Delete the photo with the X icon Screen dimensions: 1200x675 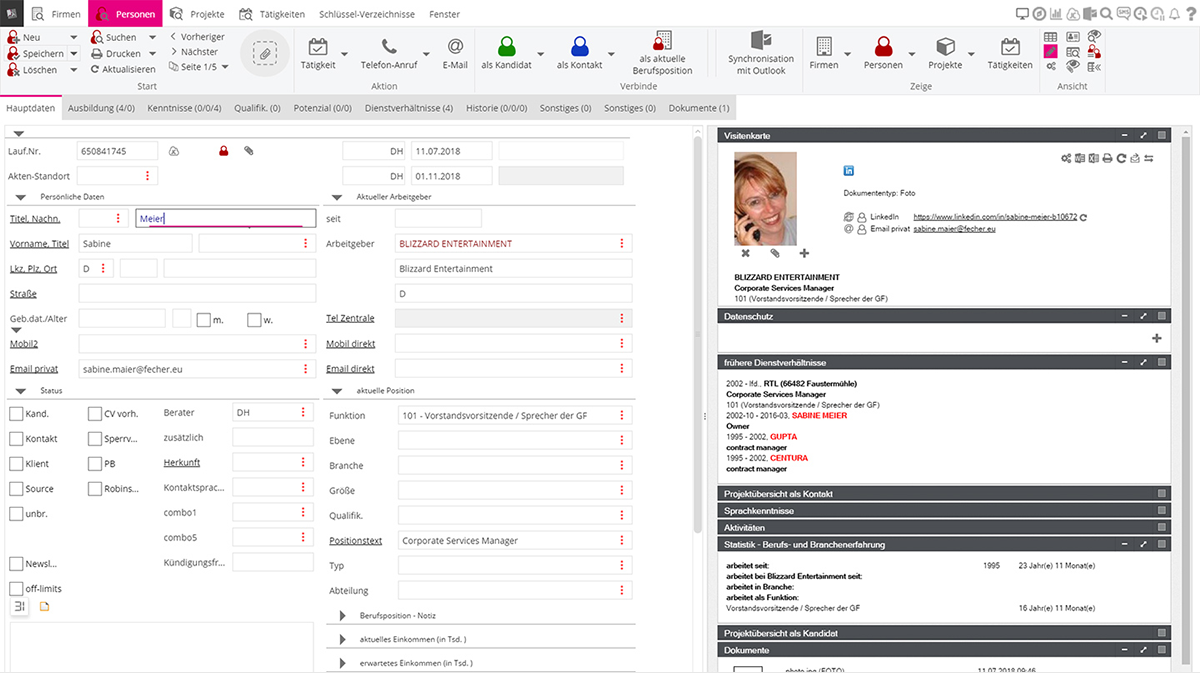pos(745,254)
